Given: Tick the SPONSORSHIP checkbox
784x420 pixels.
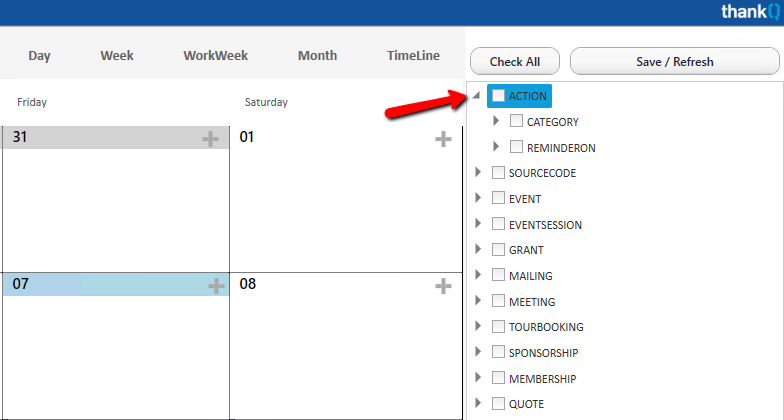Looking at the screenshot, I should [498, 352].
